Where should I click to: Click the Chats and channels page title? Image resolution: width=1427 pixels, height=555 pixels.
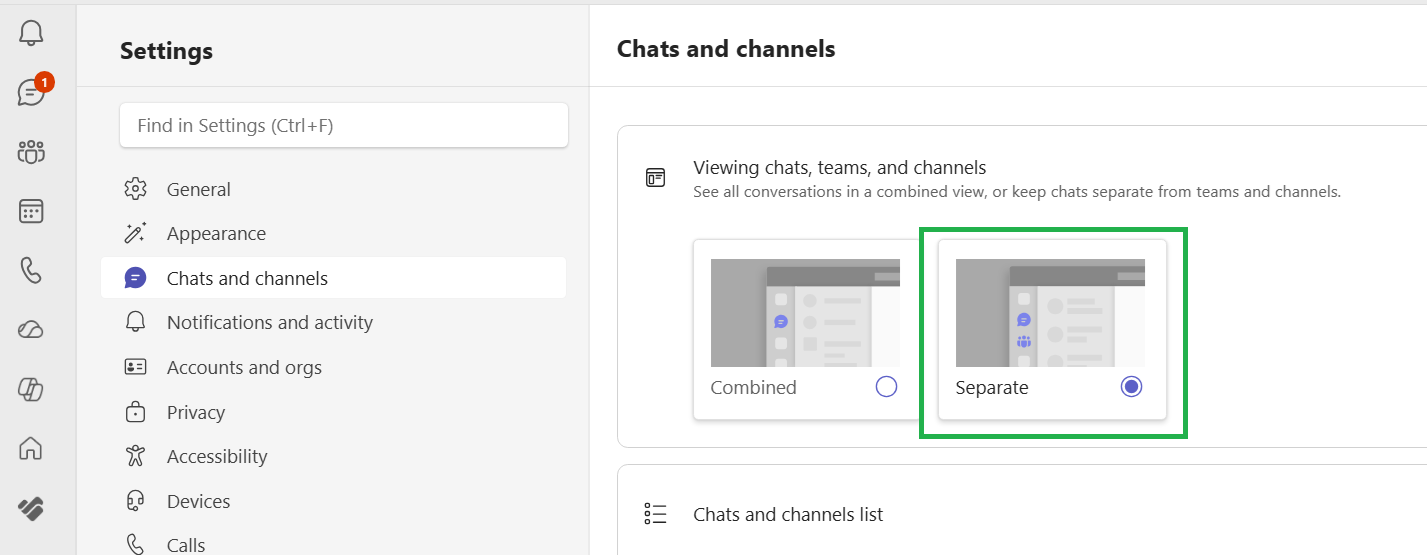click(x=726, y=48)
